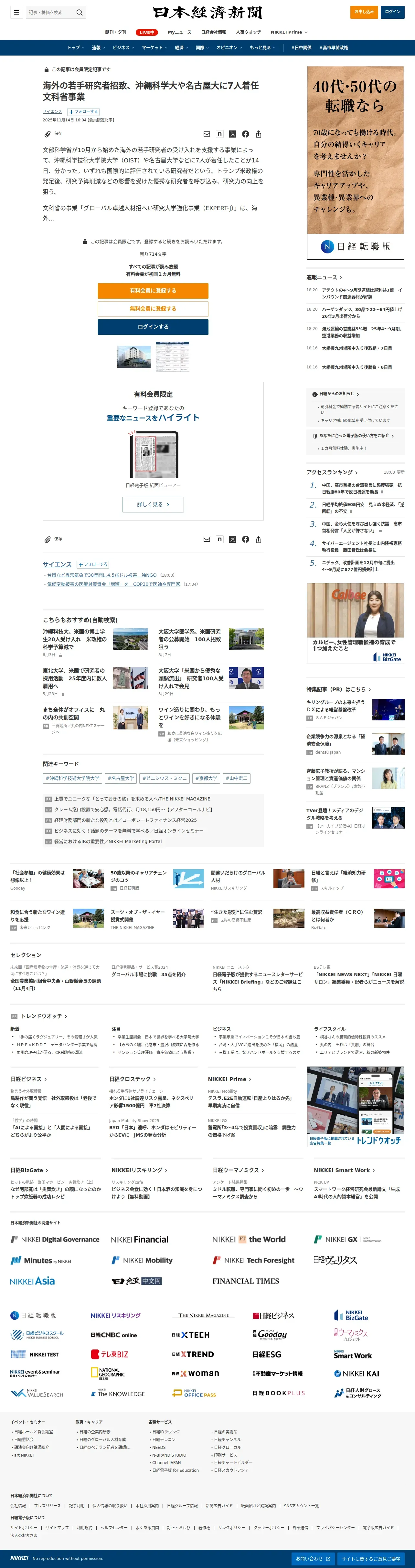
Task: Click the orange お申し込み button
Action: point(364,12)
